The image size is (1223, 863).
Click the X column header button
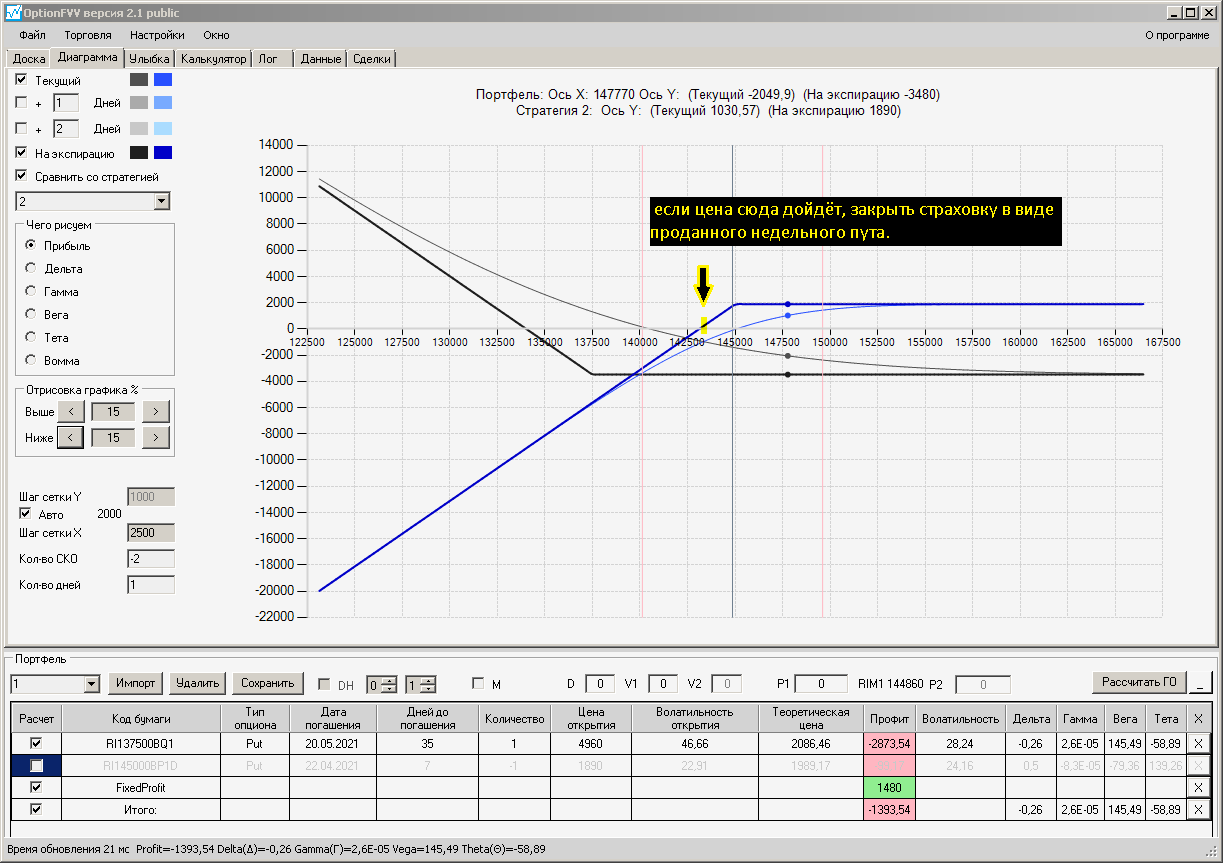click(x=1198, y=718)
